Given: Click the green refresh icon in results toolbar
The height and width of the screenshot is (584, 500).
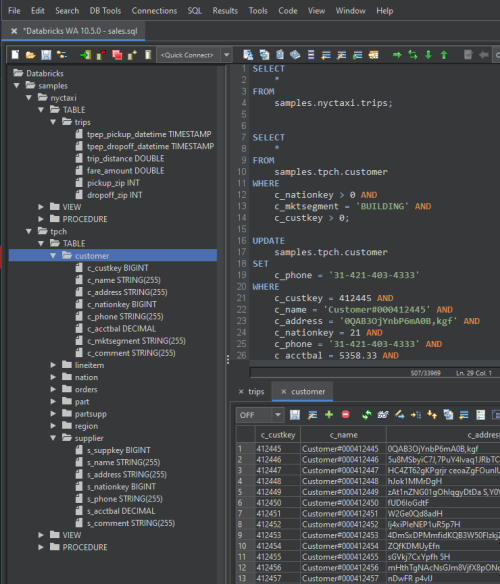Looking at the screenshot, I should click(x=367, y=415).
